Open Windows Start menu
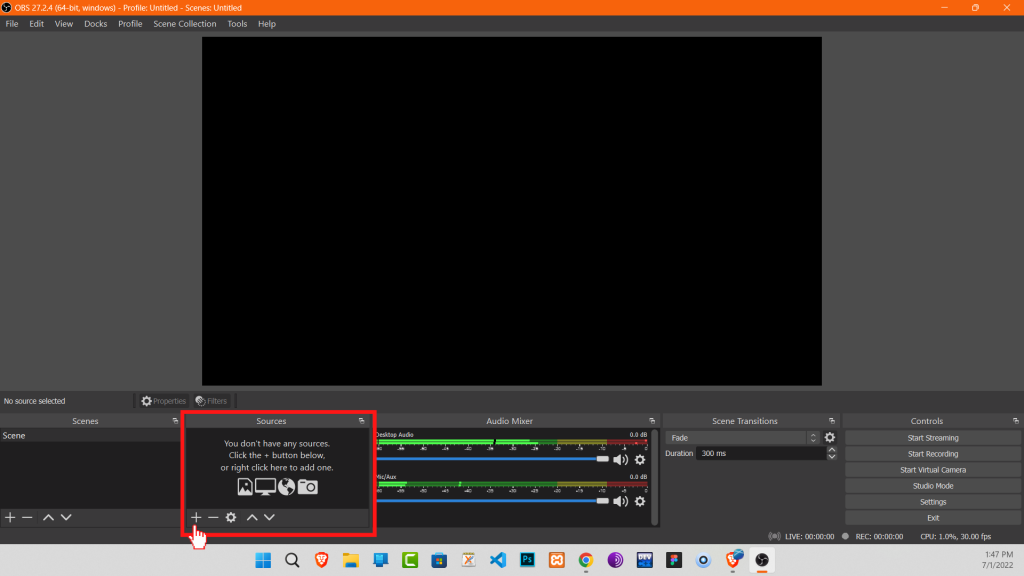This screenshot has height=576, width=1024. [x=263, y=560]
